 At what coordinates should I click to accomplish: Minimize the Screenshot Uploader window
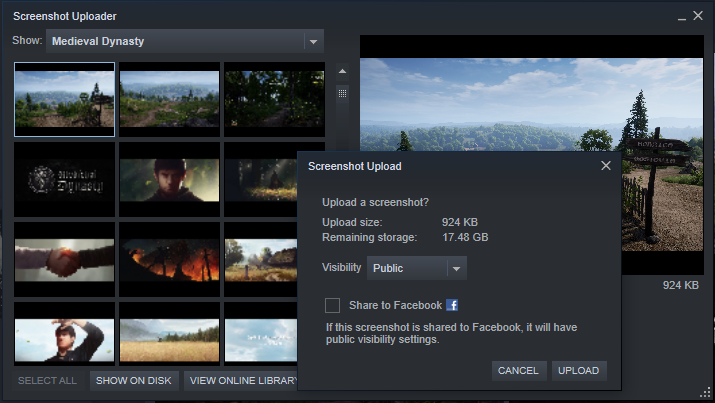pos(682,17)
